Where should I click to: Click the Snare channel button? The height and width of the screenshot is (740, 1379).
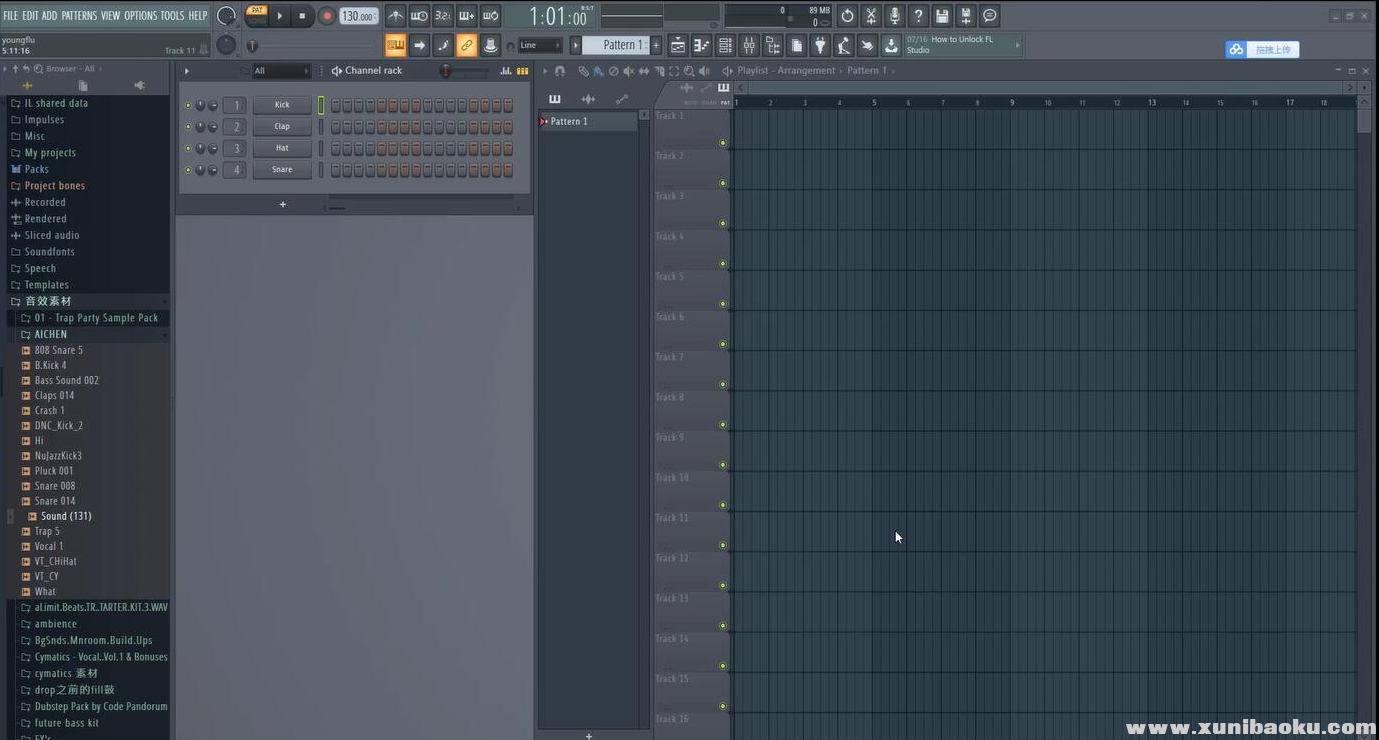(282, 170)
